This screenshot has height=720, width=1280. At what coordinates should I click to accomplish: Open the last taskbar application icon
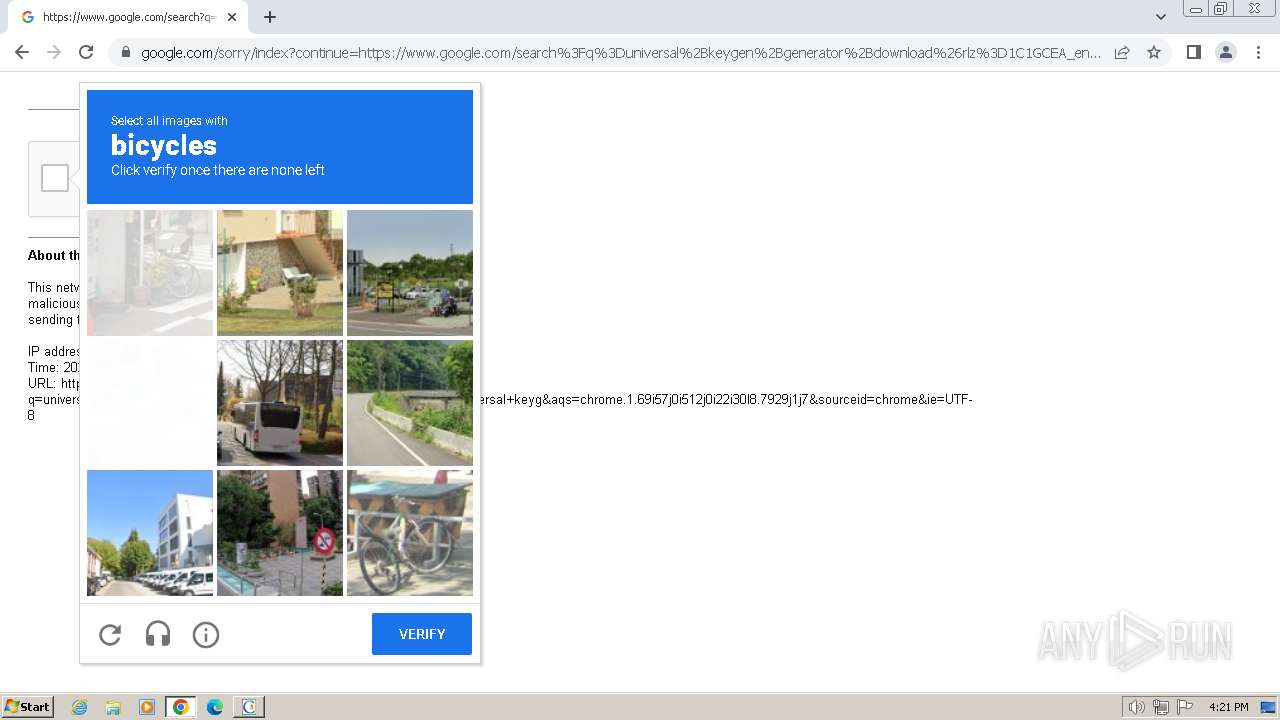249,707
